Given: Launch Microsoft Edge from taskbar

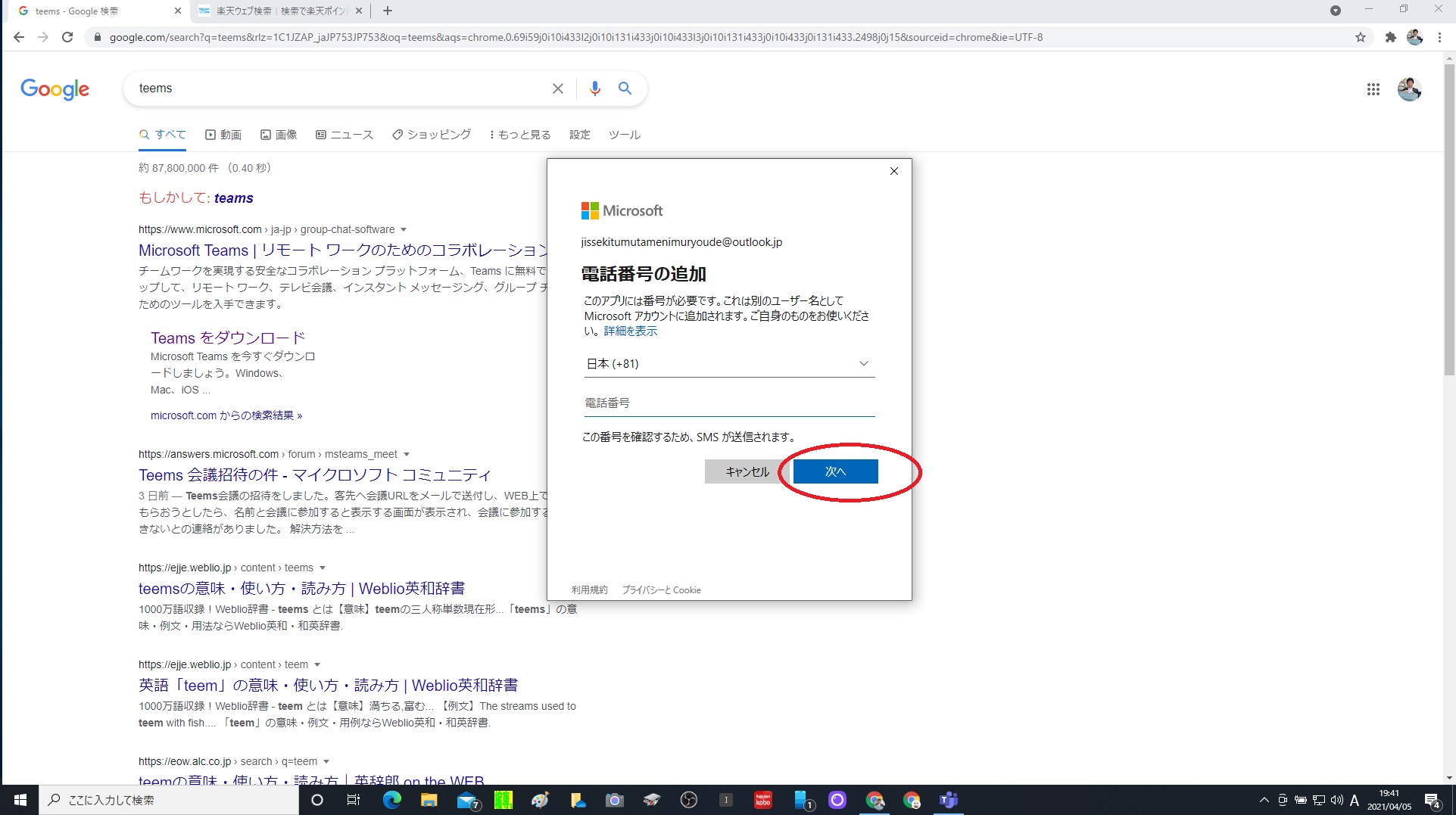Looking at the screenshot, I should click(391, 800).
